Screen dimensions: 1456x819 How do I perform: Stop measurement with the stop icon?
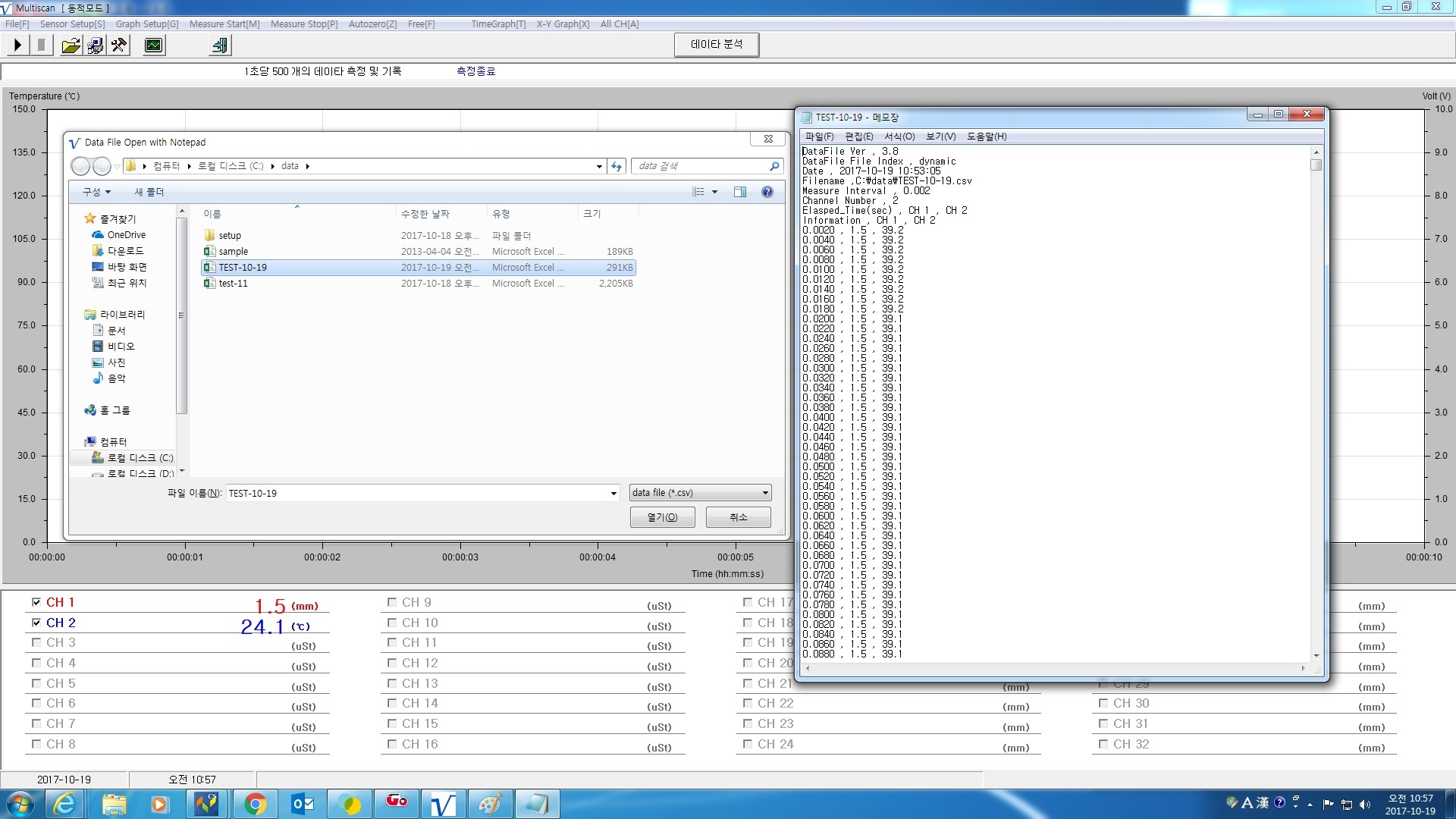point(42,45)
